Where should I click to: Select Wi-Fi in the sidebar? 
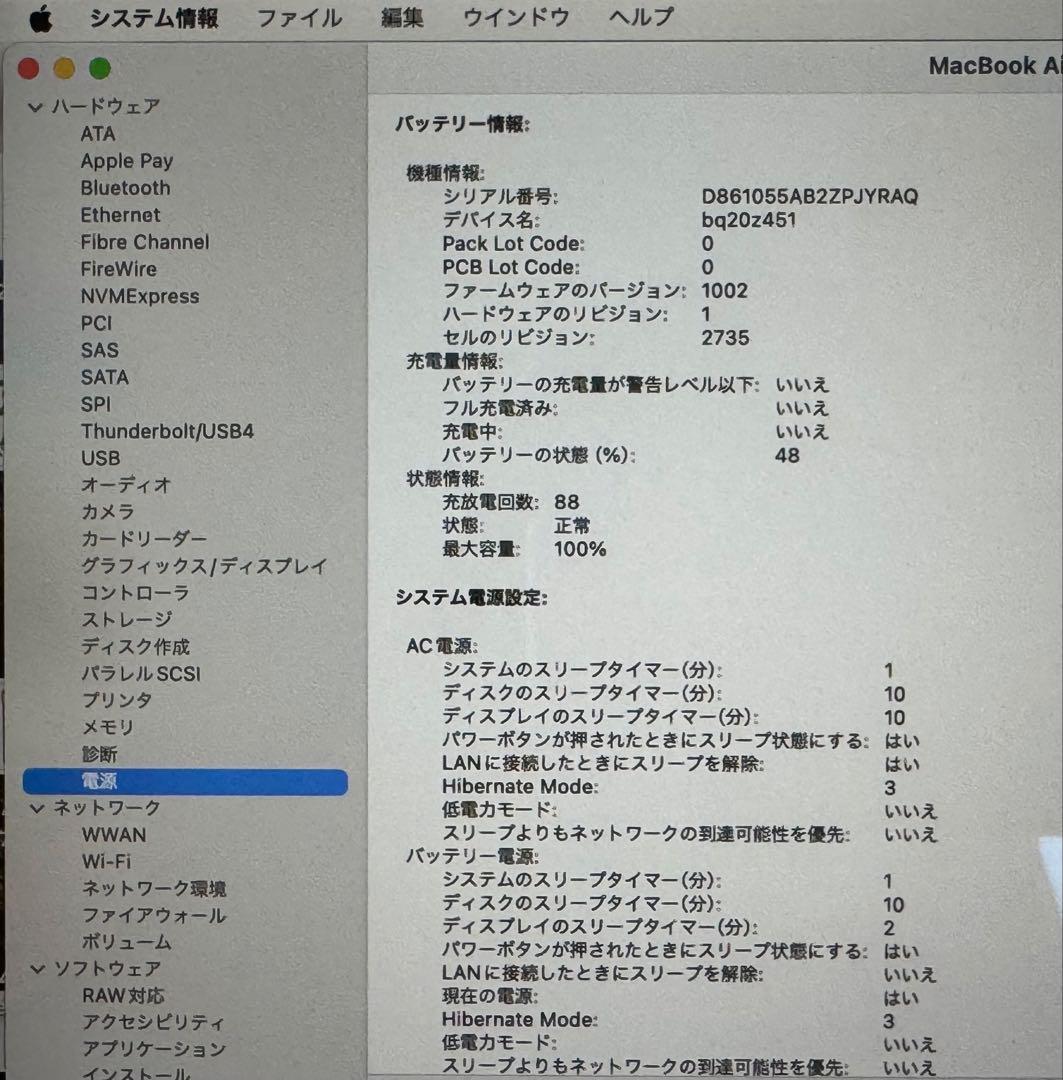107,862
